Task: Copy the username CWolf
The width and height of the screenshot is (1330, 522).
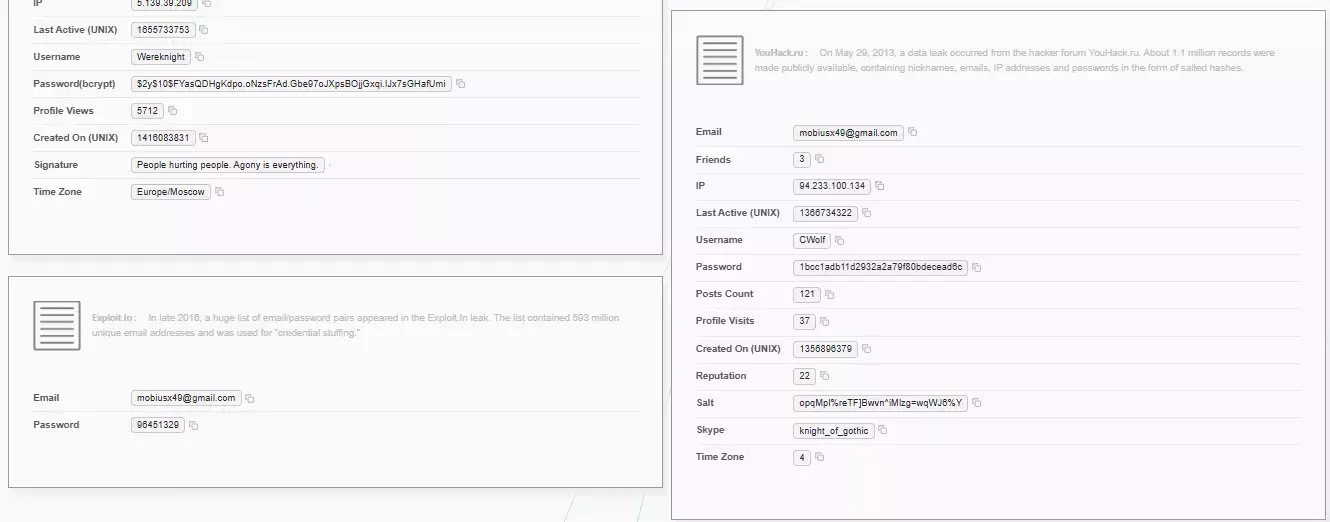Action: (840, 240)
